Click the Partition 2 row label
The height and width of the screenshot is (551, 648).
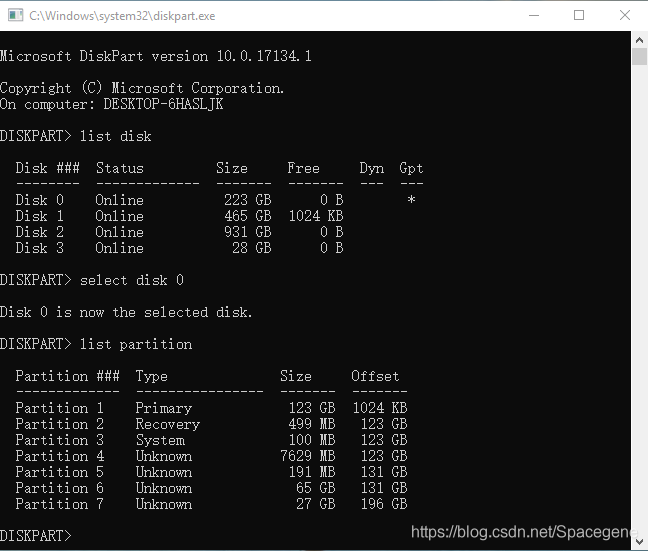[x=60, y=424]
